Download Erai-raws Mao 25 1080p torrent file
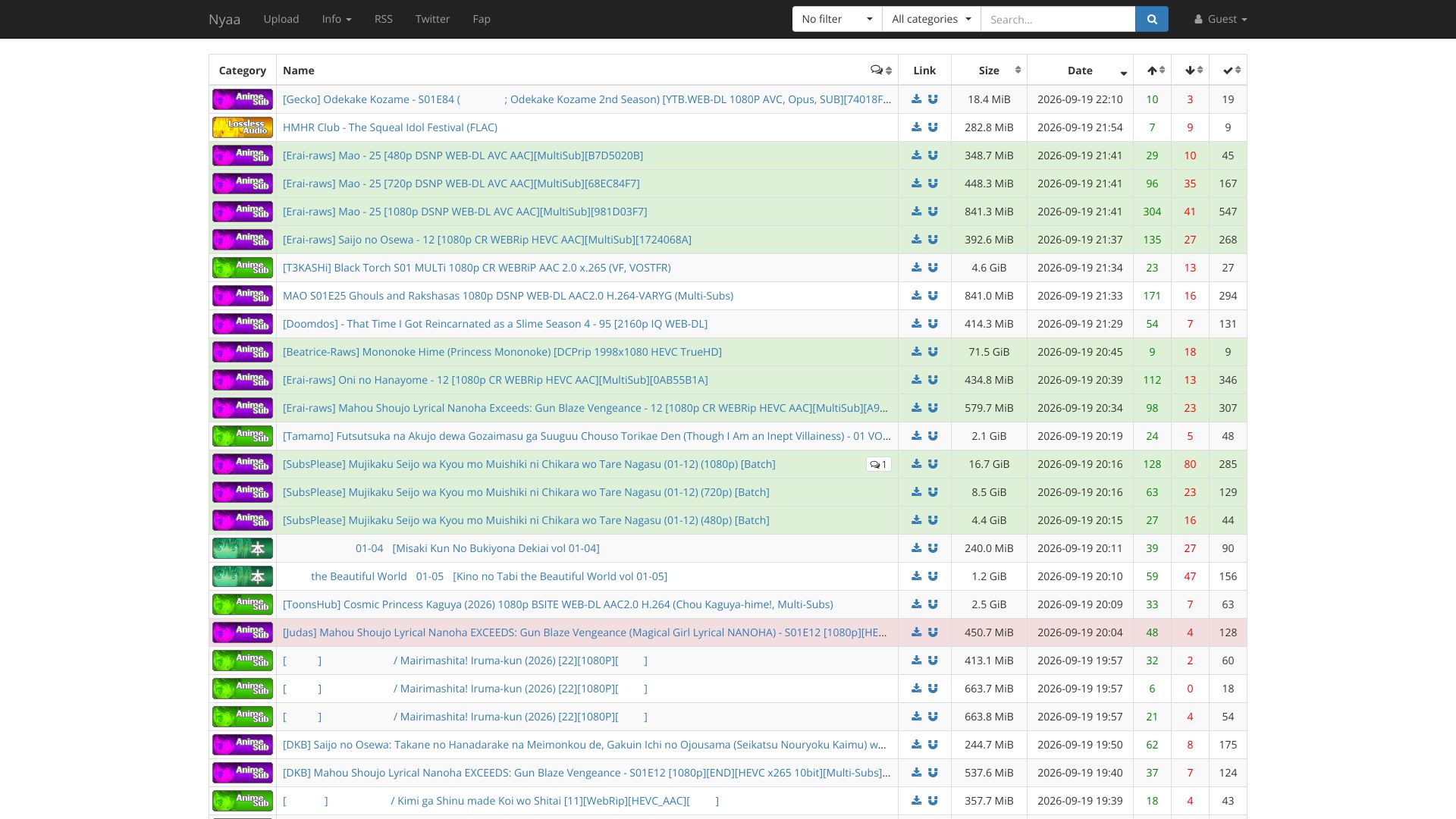Viewport: 1456px width, 819px height. click(x=916, y=212)
